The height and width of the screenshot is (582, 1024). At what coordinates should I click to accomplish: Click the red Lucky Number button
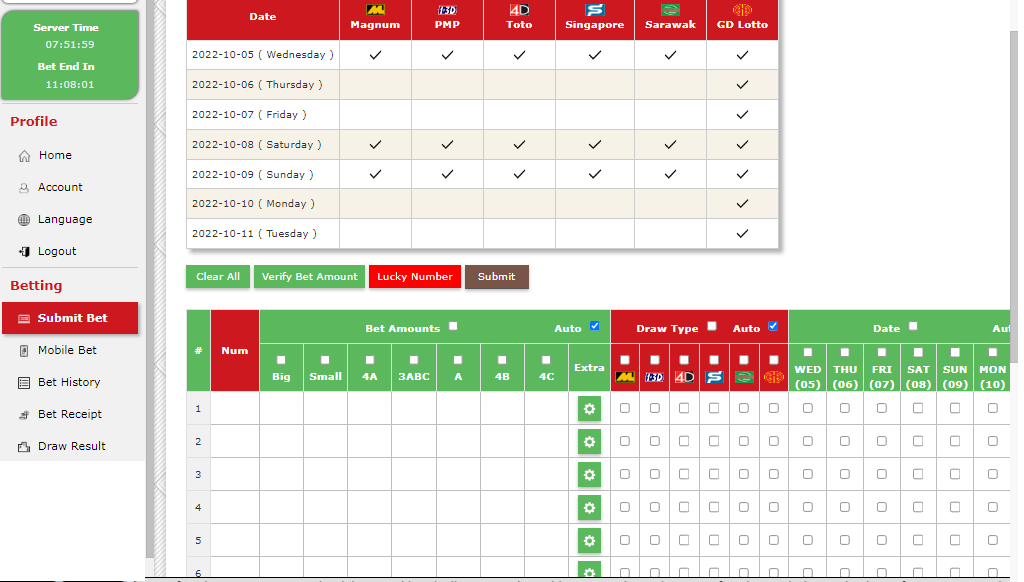(415, 277)
